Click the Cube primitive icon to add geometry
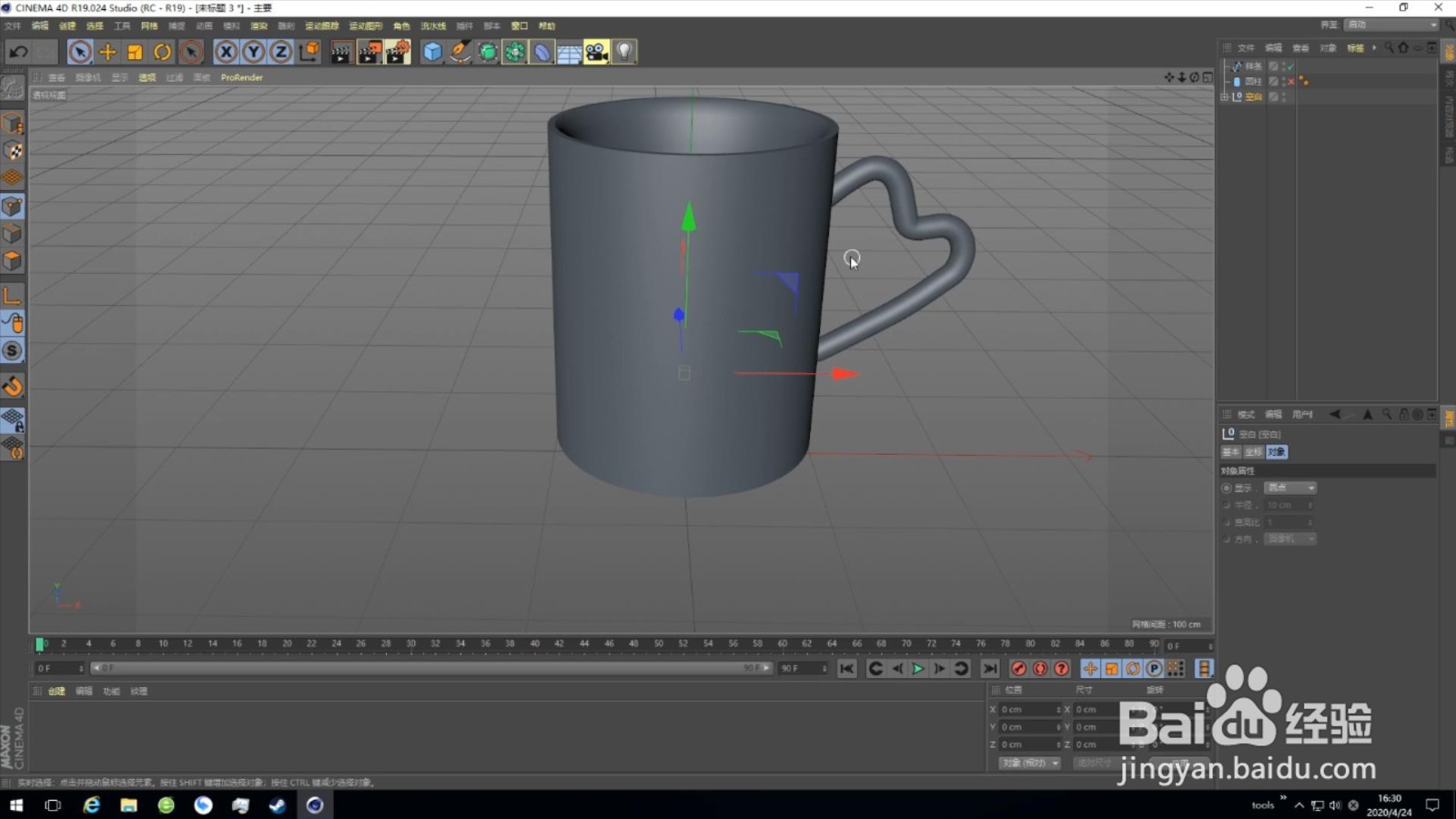 coord(430,52)
